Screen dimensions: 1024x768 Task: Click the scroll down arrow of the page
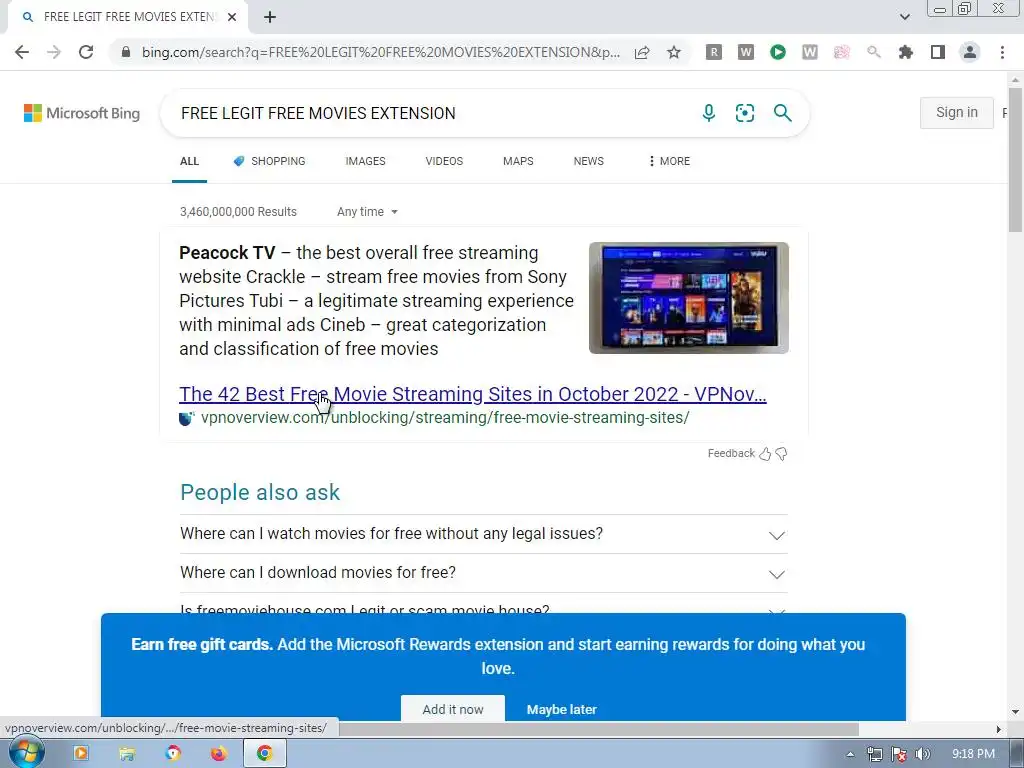(1015, 712)
